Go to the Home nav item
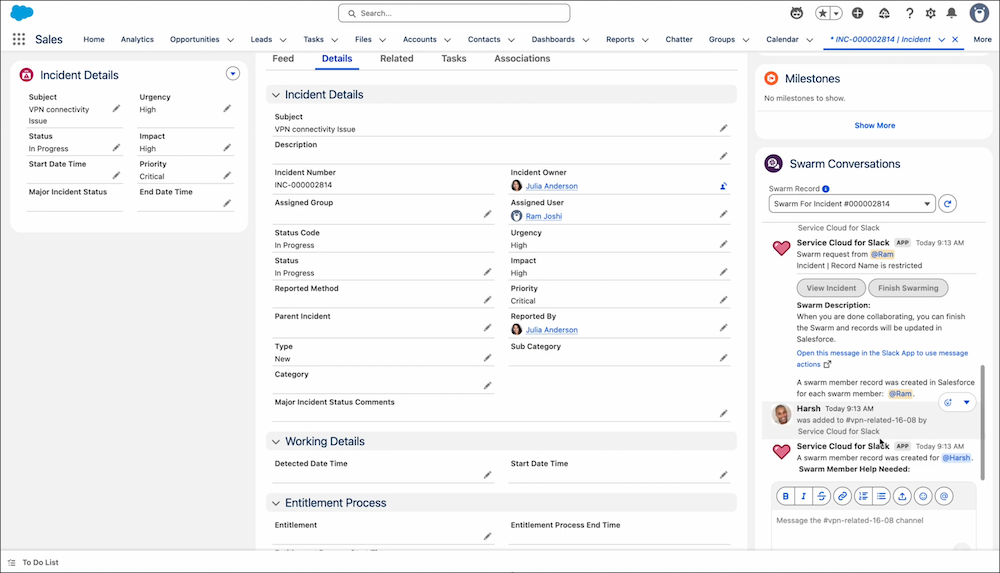The height and width of the screenshot is (573, 1000). (x=94, y=39)
